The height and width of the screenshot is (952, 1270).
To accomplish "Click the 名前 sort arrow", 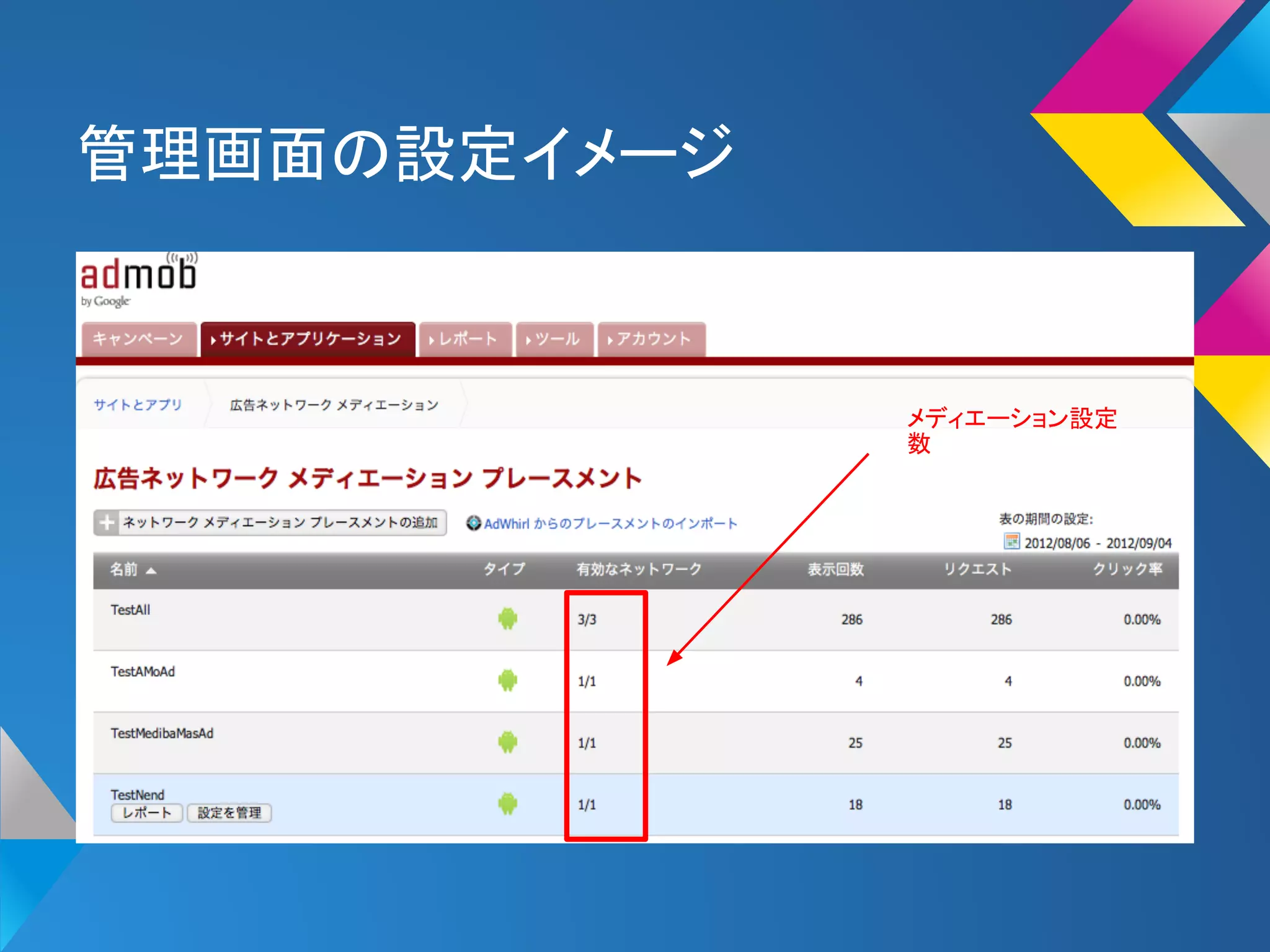I will (x=151, y=570).
